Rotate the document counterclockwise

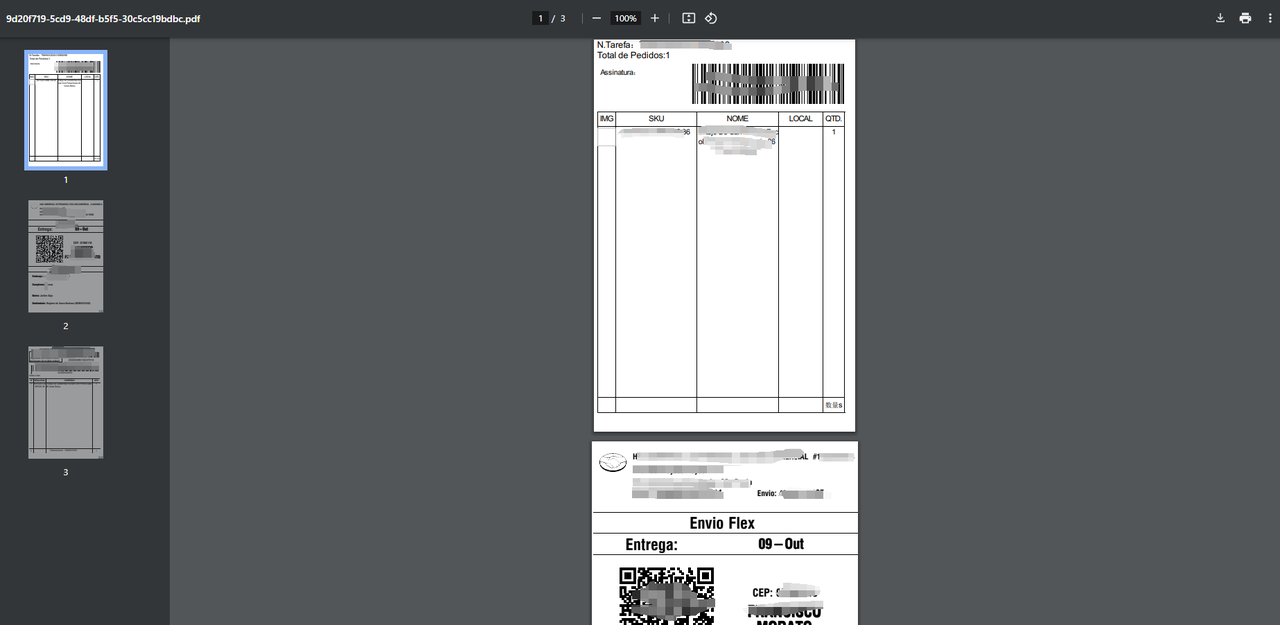point(711,18)
